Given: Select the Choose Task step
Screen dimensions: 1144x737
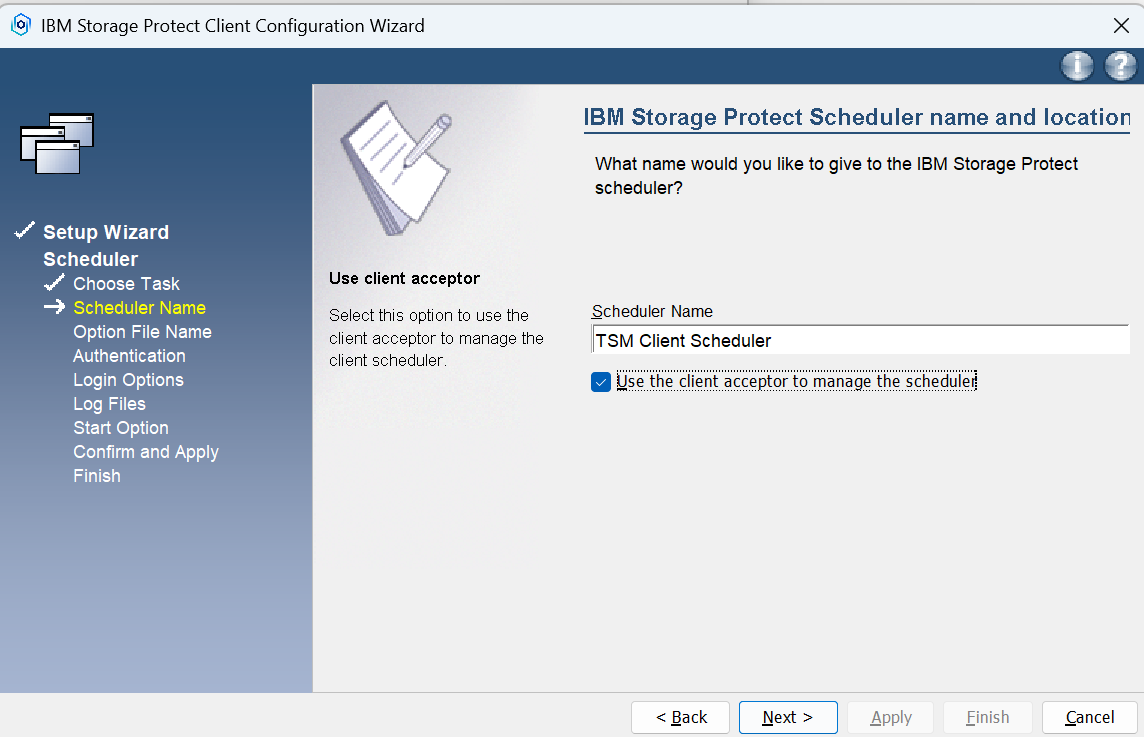Looking at the screenshot, I should coord(126,284).
